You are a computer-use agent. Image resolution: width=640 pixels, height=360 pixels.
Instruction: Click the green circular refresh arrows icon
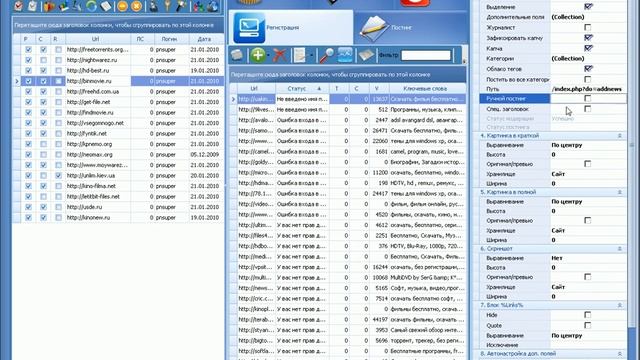[91, 6]
